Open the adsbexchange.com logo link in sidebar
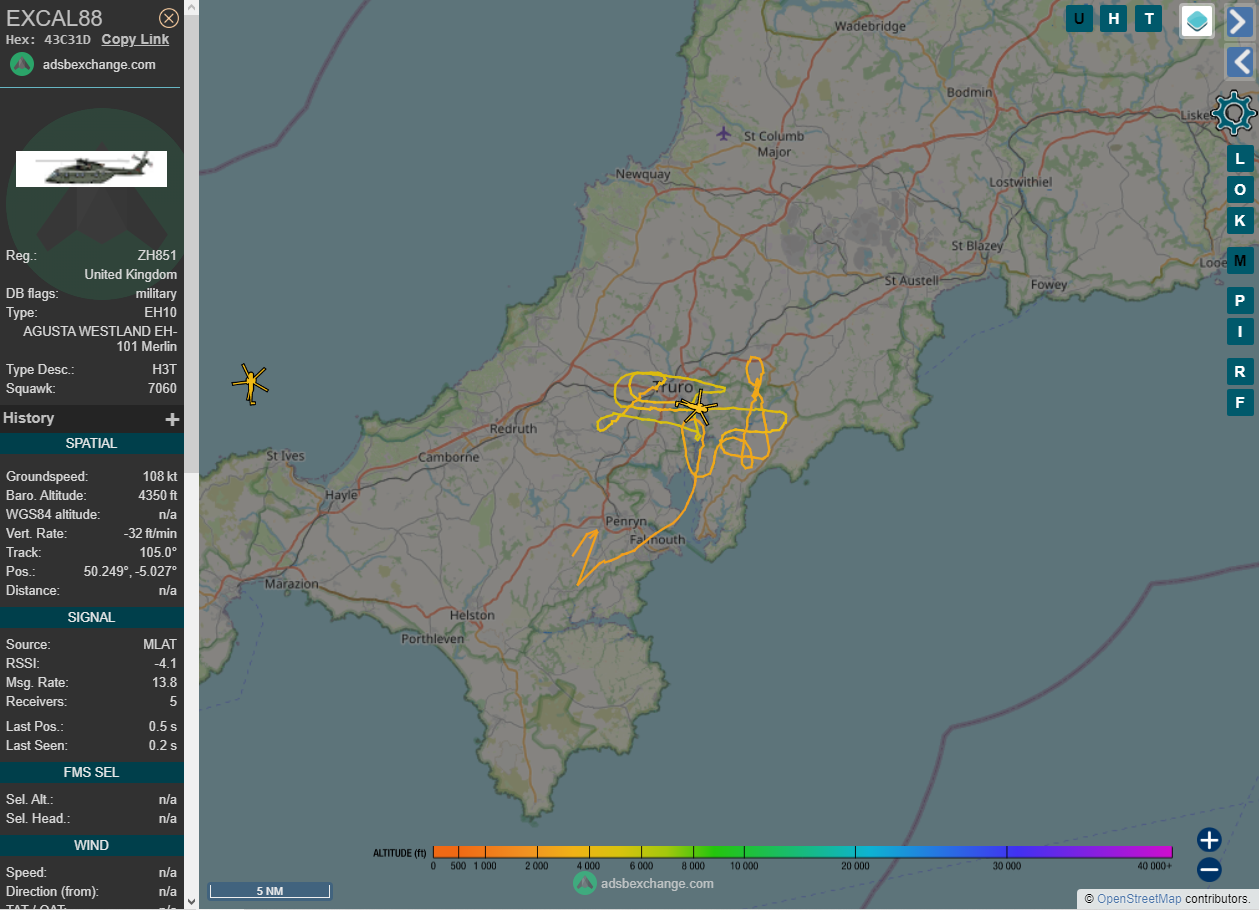The image size is (1259, 910). [84, 64]
